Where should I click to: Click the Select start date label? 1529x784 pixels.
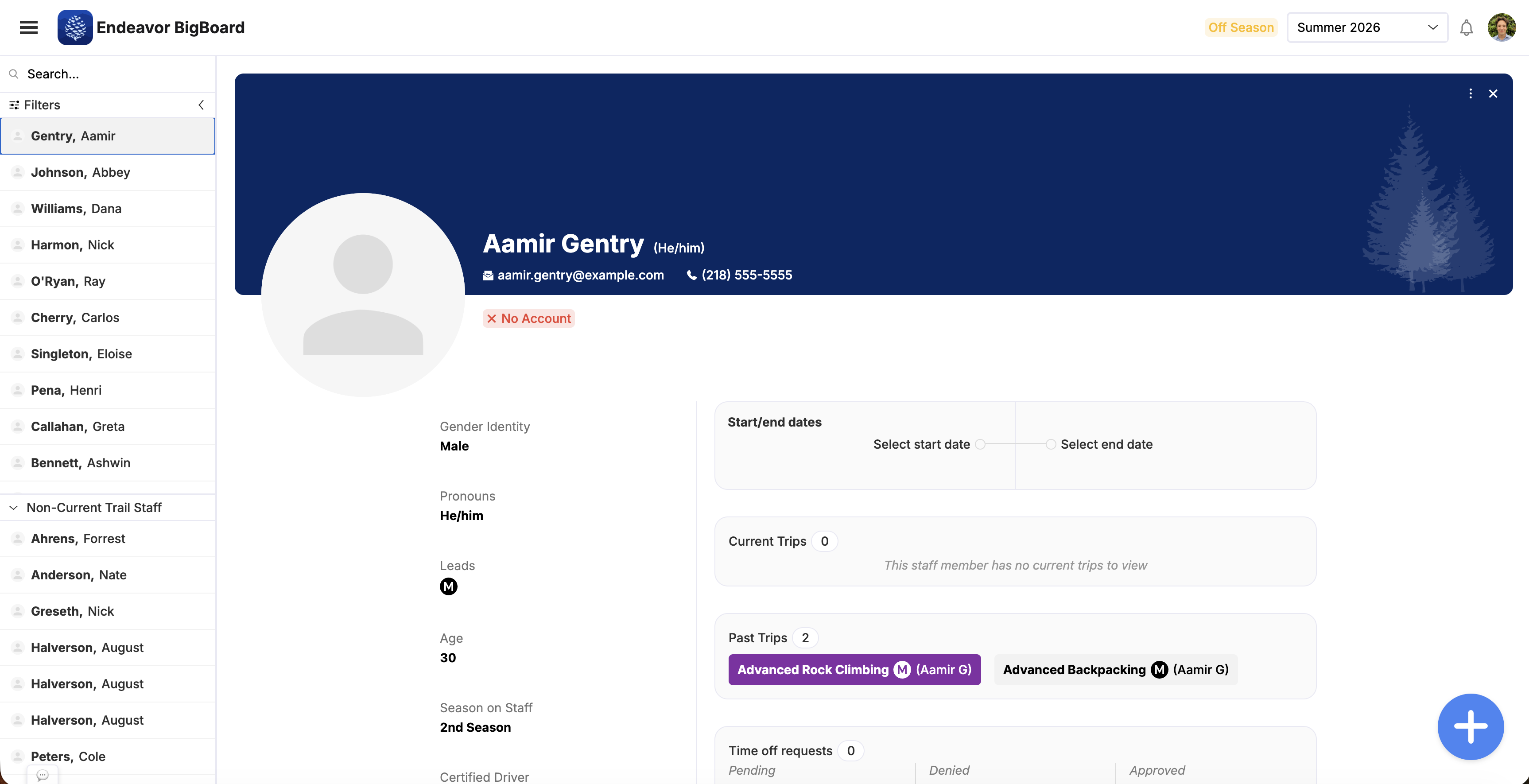pos(921,444)
